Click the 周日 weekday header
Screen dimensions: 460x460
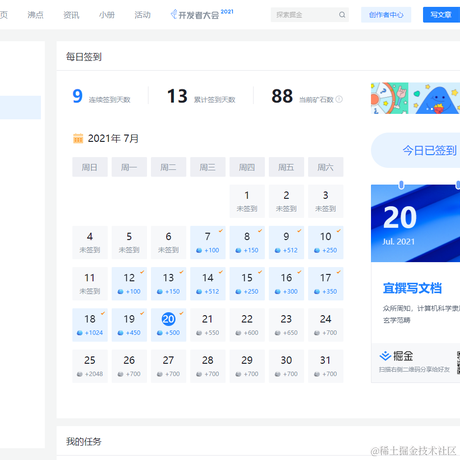click(90, 167)
